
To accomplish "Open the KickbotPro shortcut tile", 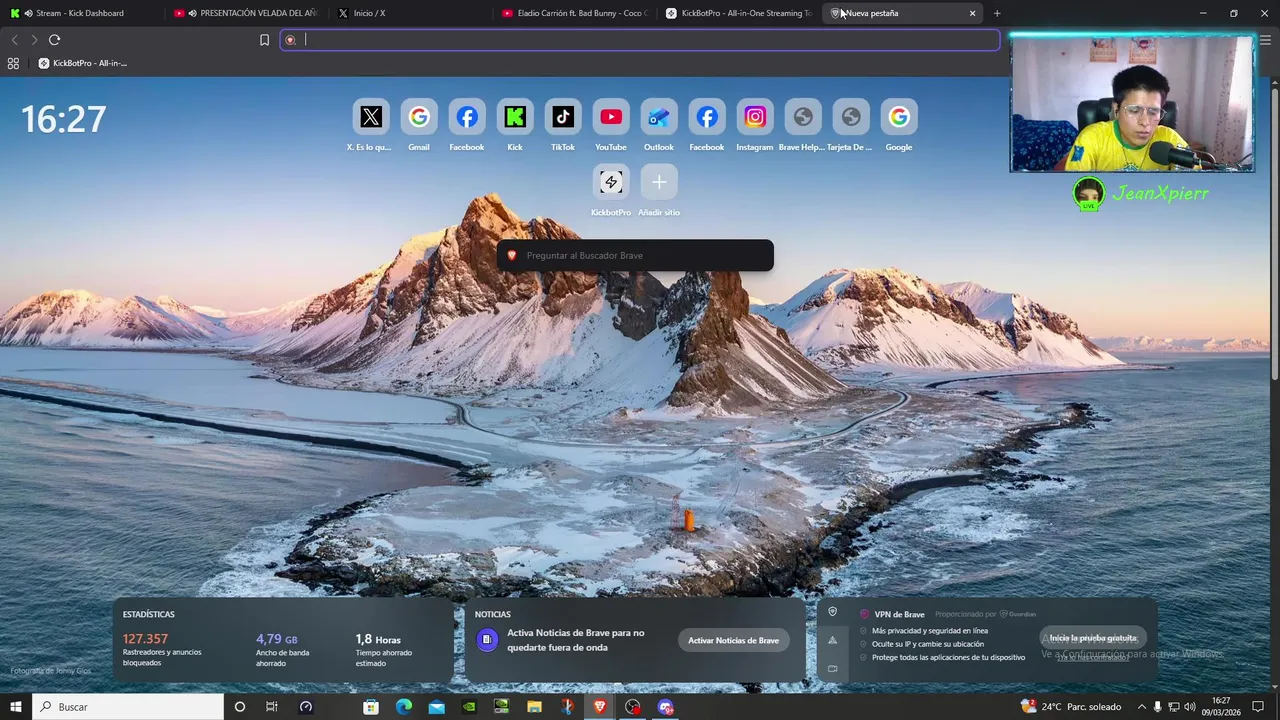I will click(x=611, y=182).
